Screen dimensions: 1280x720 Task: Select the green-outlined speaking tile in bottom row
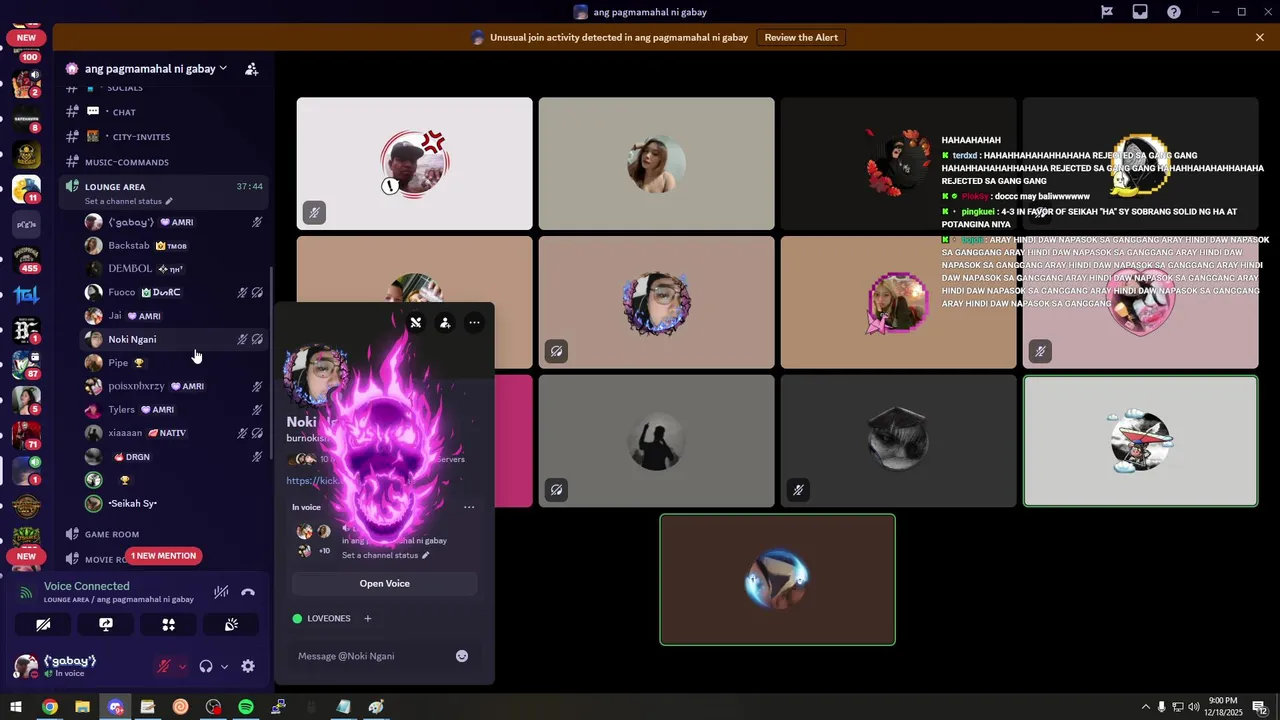click(777, 580)
